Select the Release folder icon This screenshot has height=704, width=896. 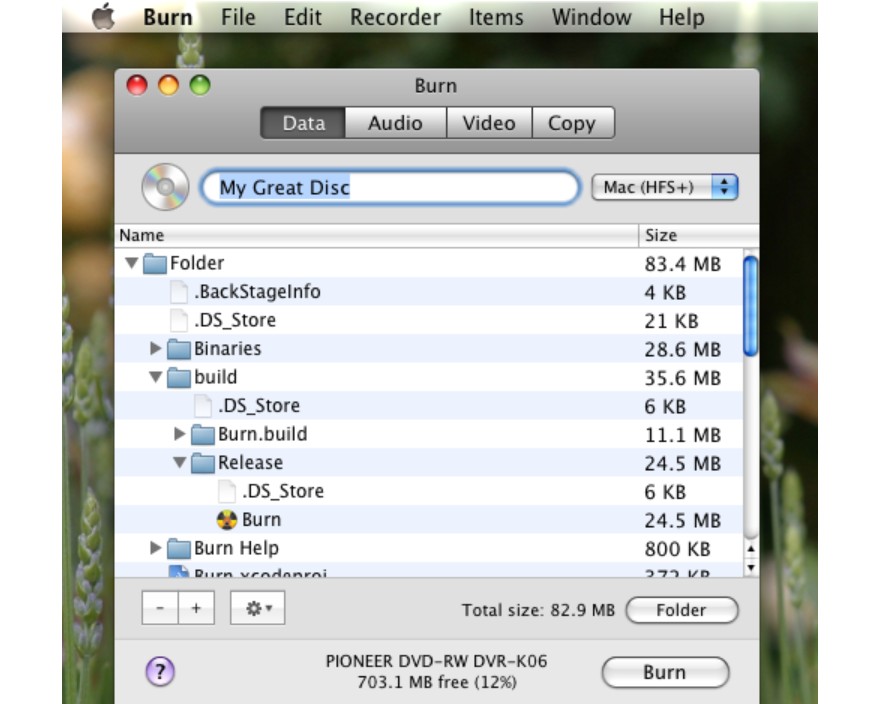coord(202,463)
